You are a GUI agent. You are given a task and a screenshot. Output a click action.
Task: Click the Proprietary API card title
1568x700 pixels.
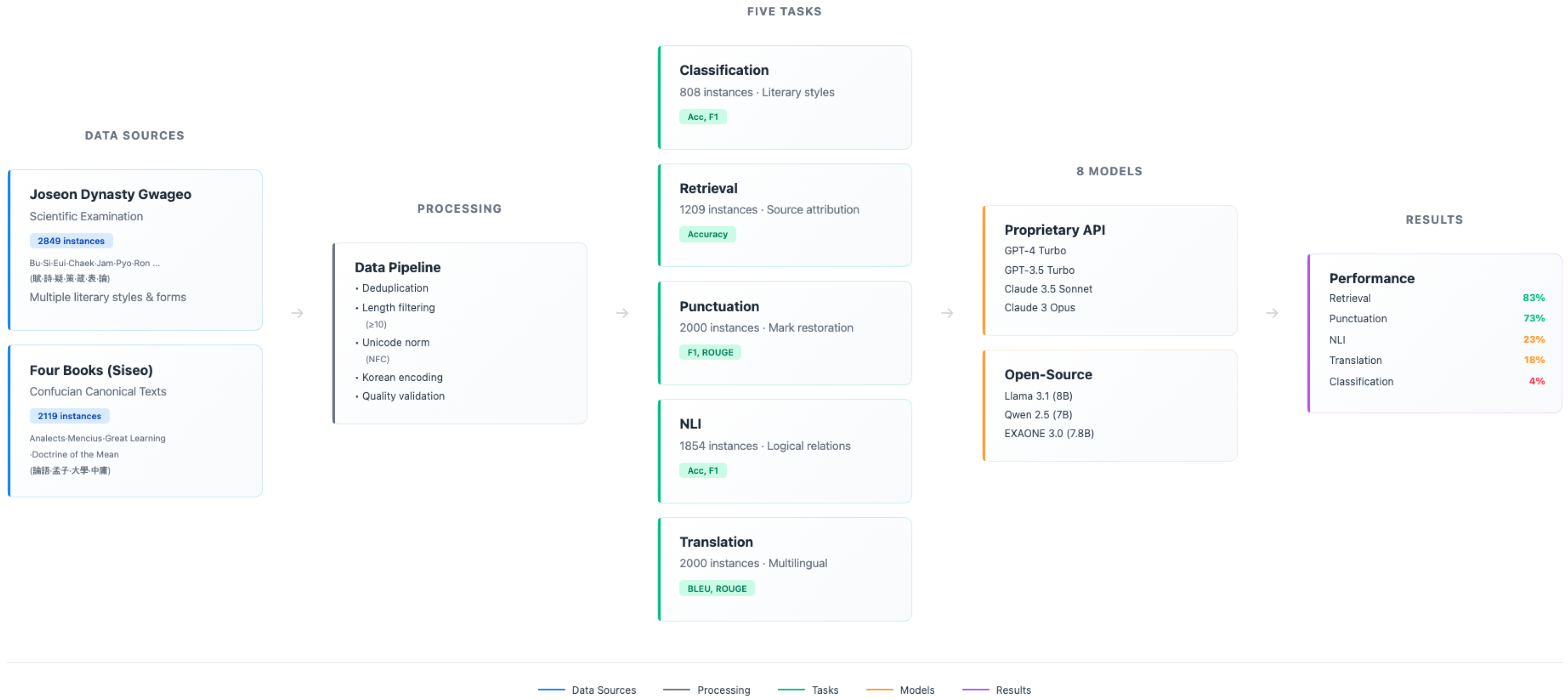(x=1054, y=230)
